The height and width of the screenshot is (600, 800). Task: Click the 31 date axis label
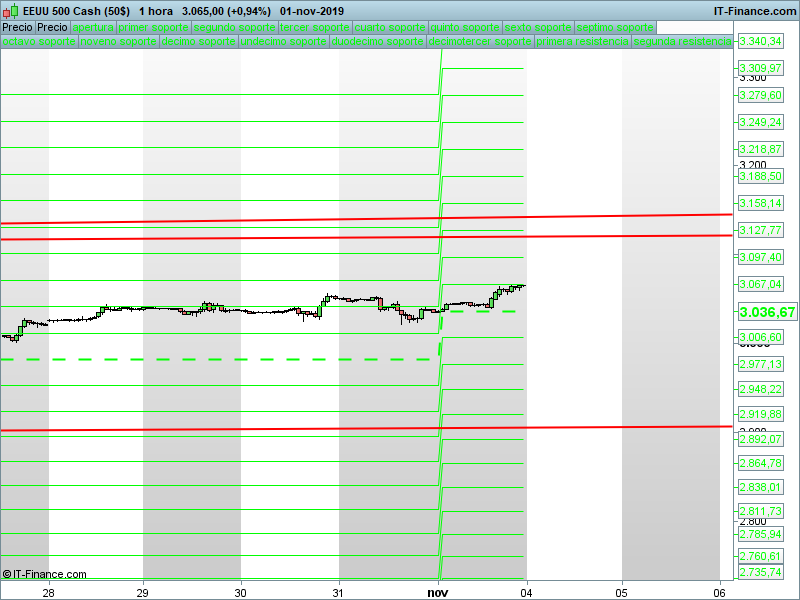tap(338, 593)
